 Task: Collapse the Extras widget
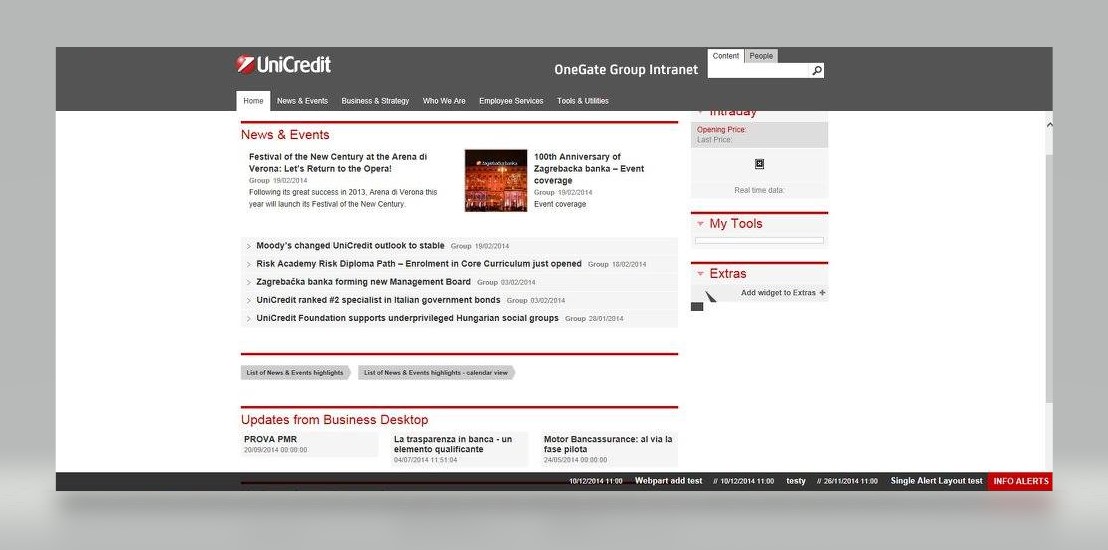[700, 274]
